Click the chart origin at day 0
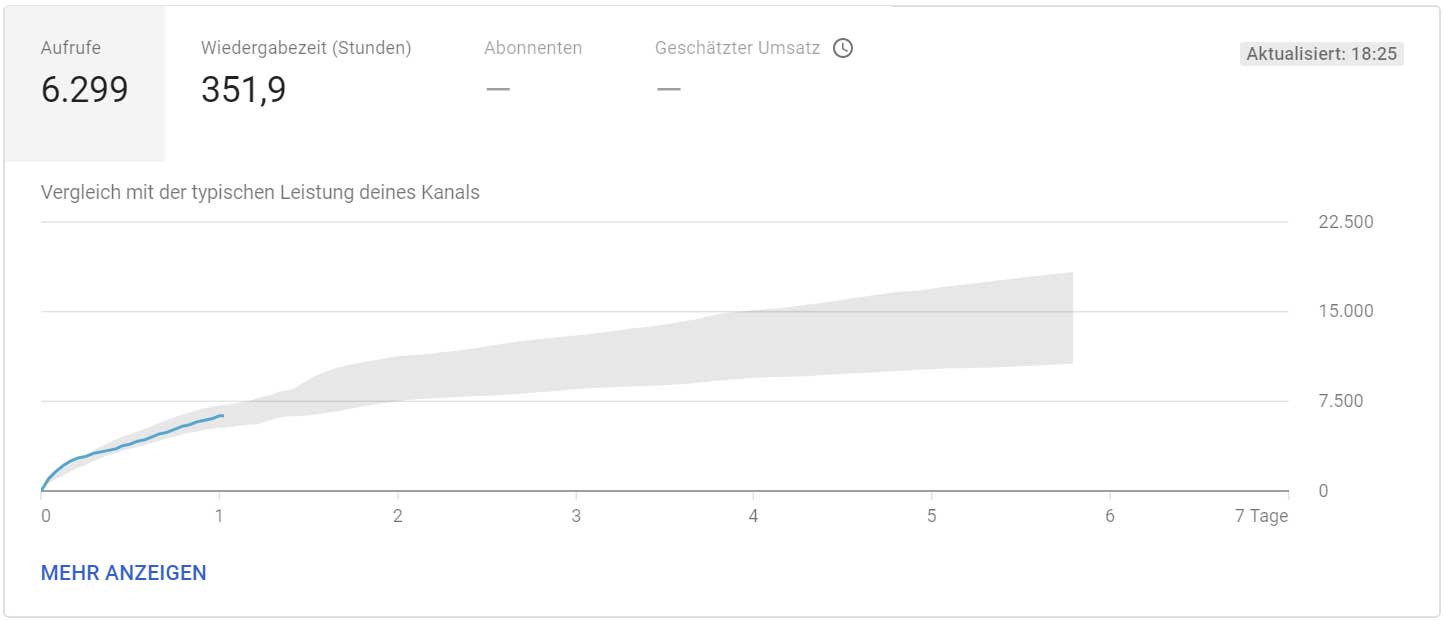This screenshot has height=621, width=1444. tap(42, 491)
